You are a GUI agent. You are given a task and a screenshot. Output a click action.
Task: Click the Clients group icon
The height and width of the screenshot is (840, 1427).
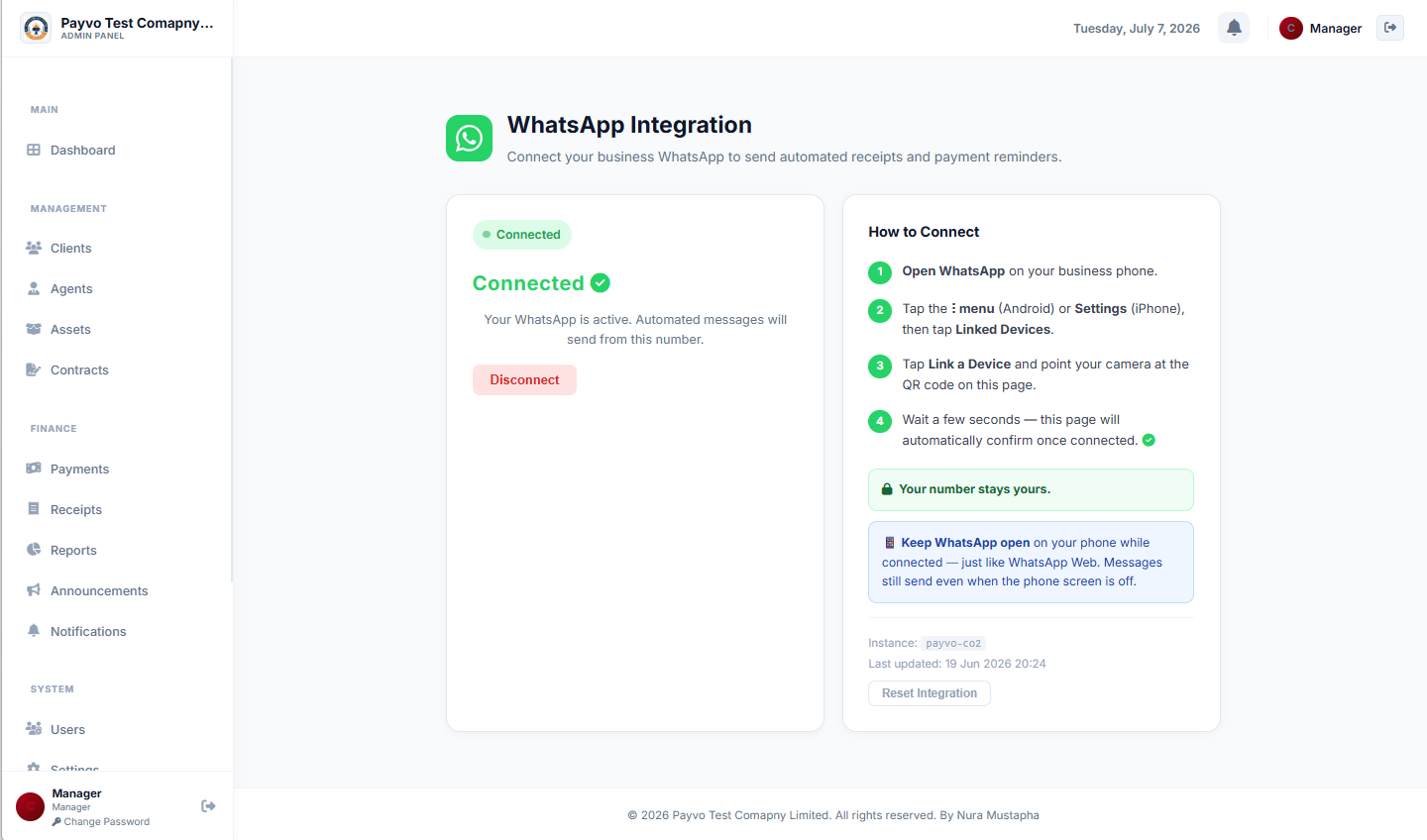coord(34,248)
